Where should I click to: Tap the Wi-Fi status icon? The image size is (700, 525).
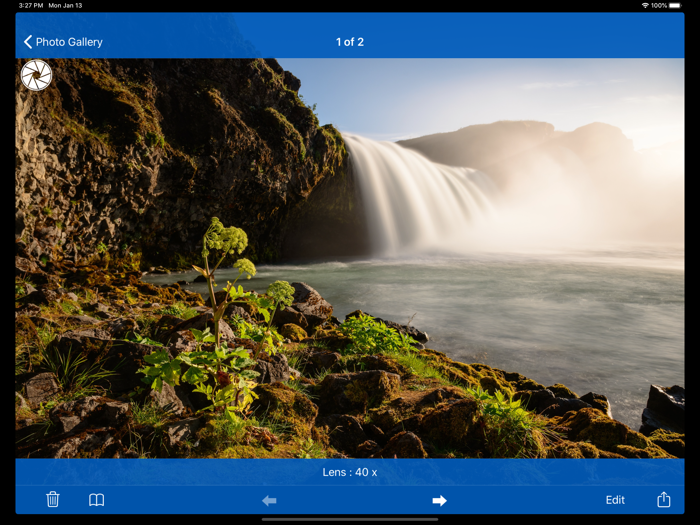click(645, 5)
